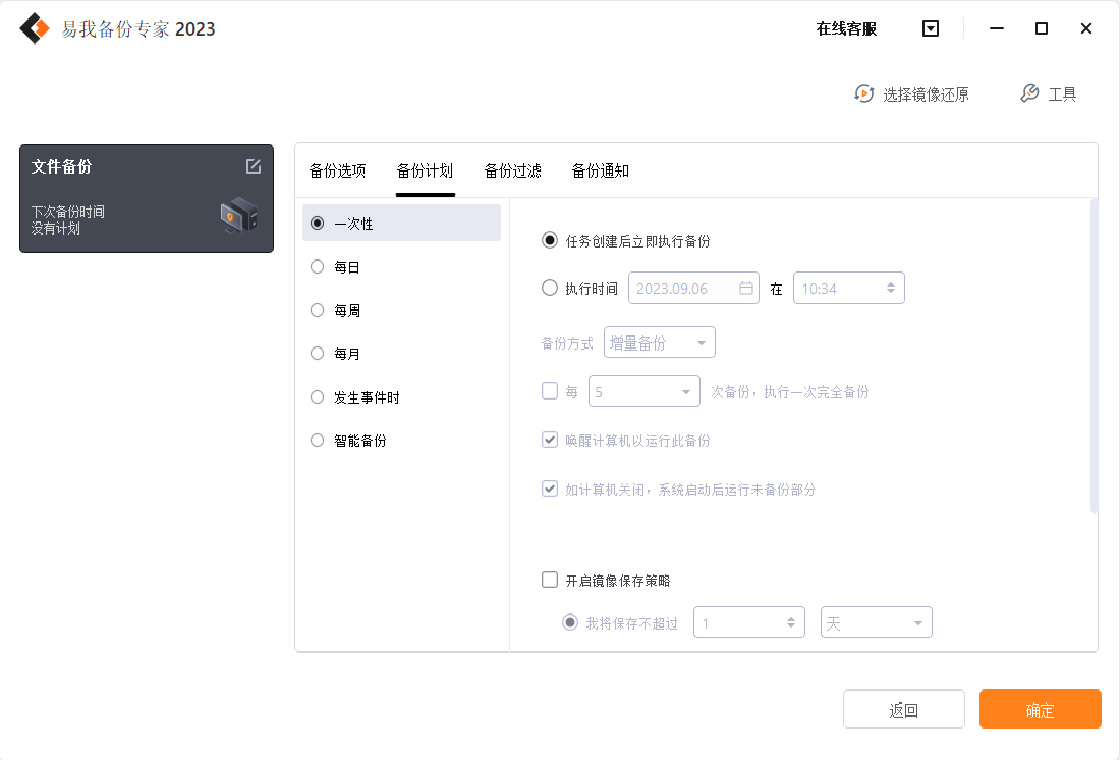Open the 天 unit dropdown
The image size is (1120, 760).
[876, 622]
